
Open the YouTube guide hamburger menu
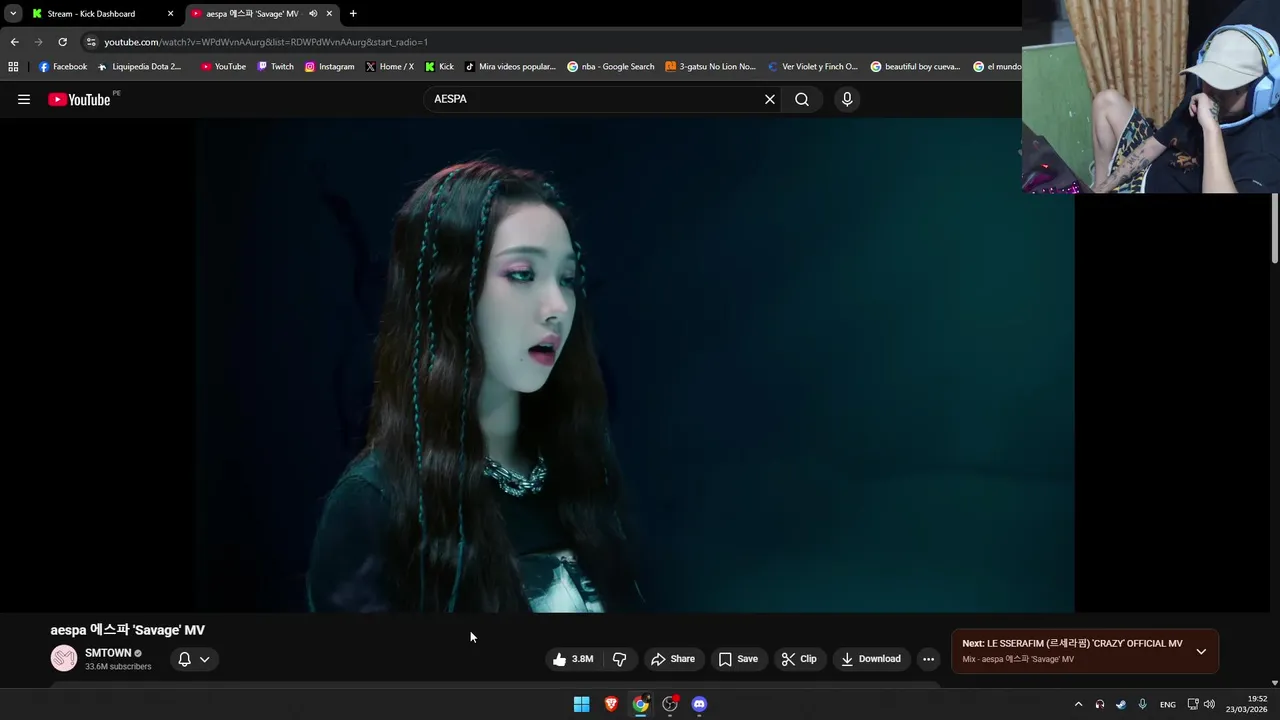coord(24,99)
